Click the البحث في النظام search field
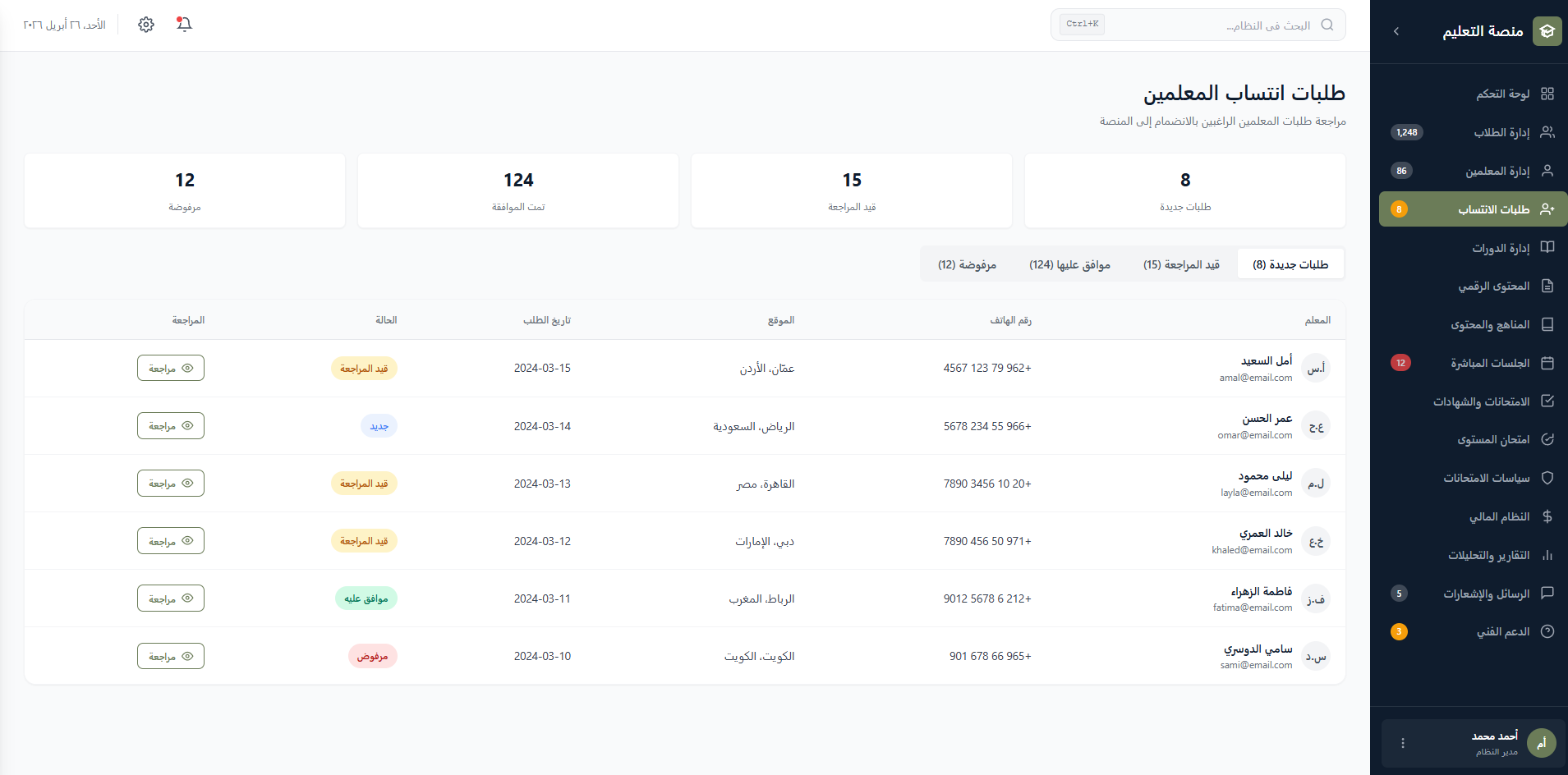The image size is (1568, 775). 1232,24
